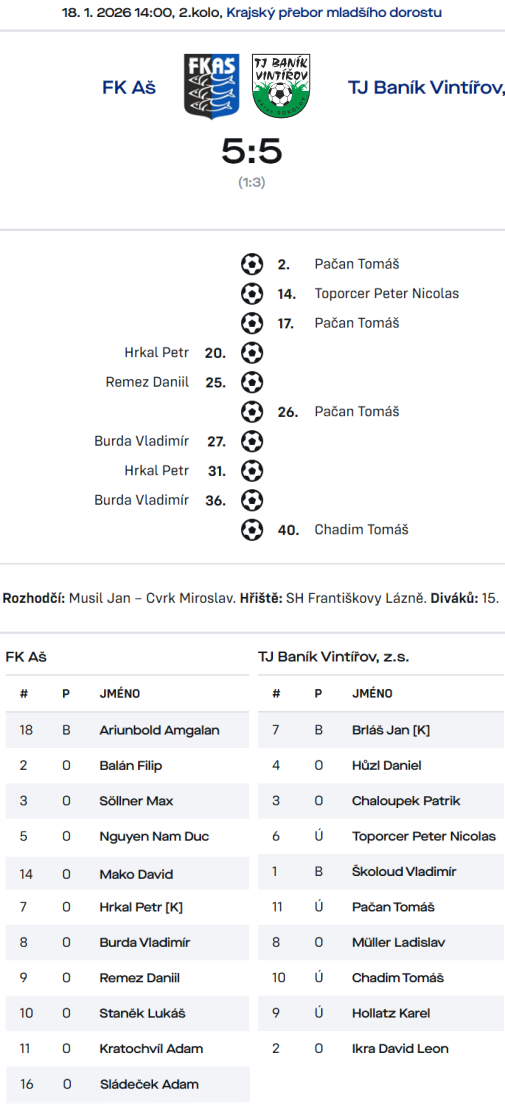
Task: Click the goal ball icon at minute 40
Action: [x=251, y=529]
